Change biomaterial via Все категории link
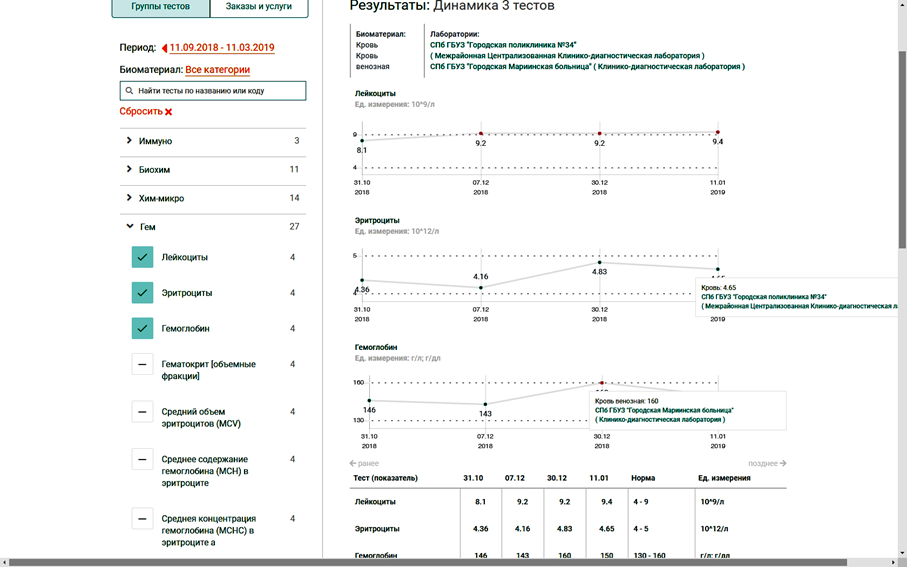This screenshot has height=567, width=907. (217, 69)
